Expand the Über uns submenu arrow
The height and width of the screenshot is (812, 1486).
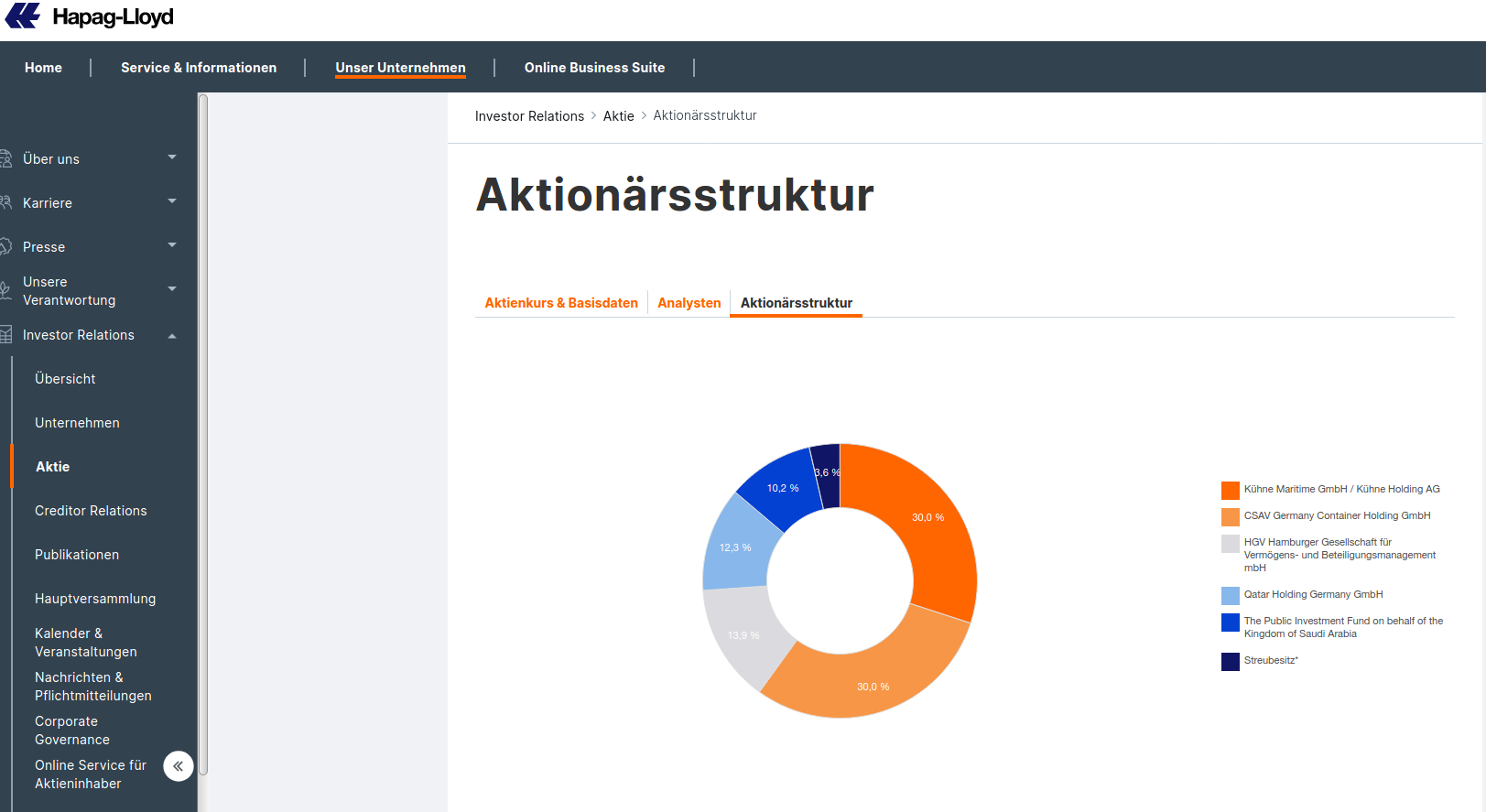click(172, 157)
